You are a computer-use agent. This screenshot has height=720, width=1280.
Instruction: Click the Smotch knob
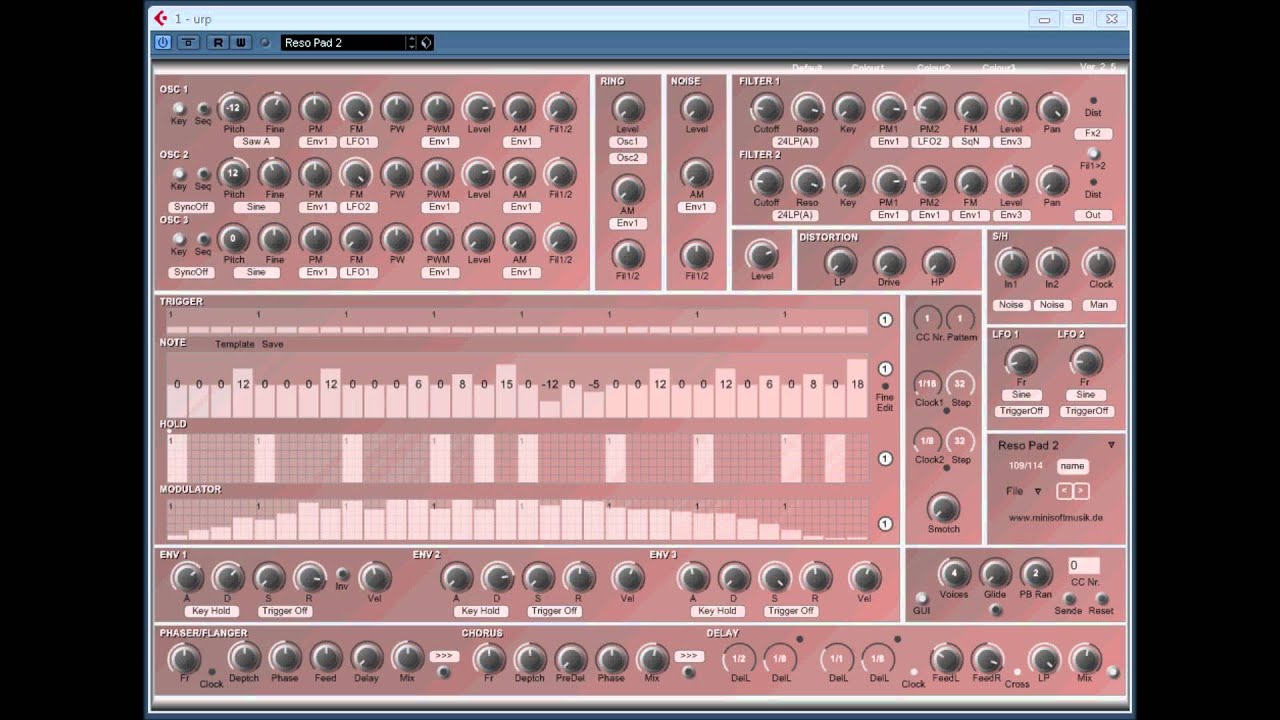click(x=943, y=508)
